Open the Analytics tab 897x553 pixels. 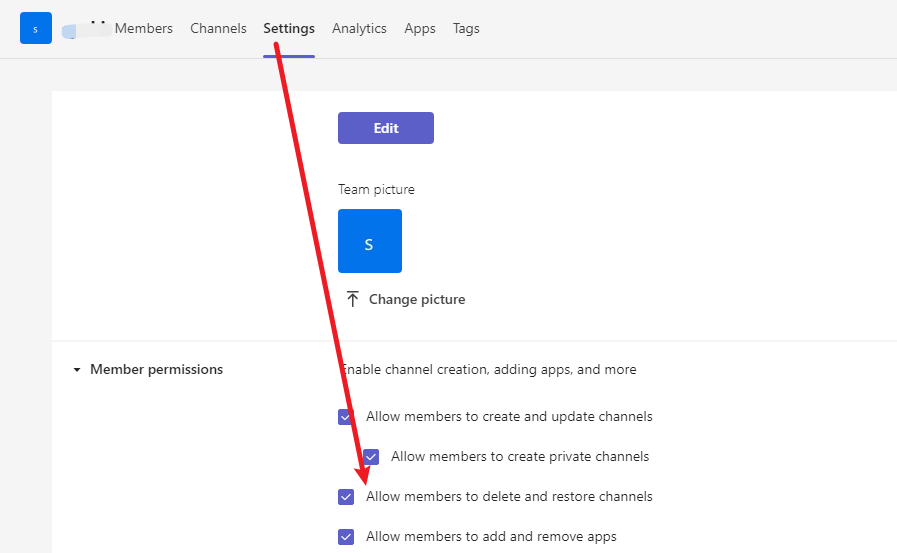(359, 28)
